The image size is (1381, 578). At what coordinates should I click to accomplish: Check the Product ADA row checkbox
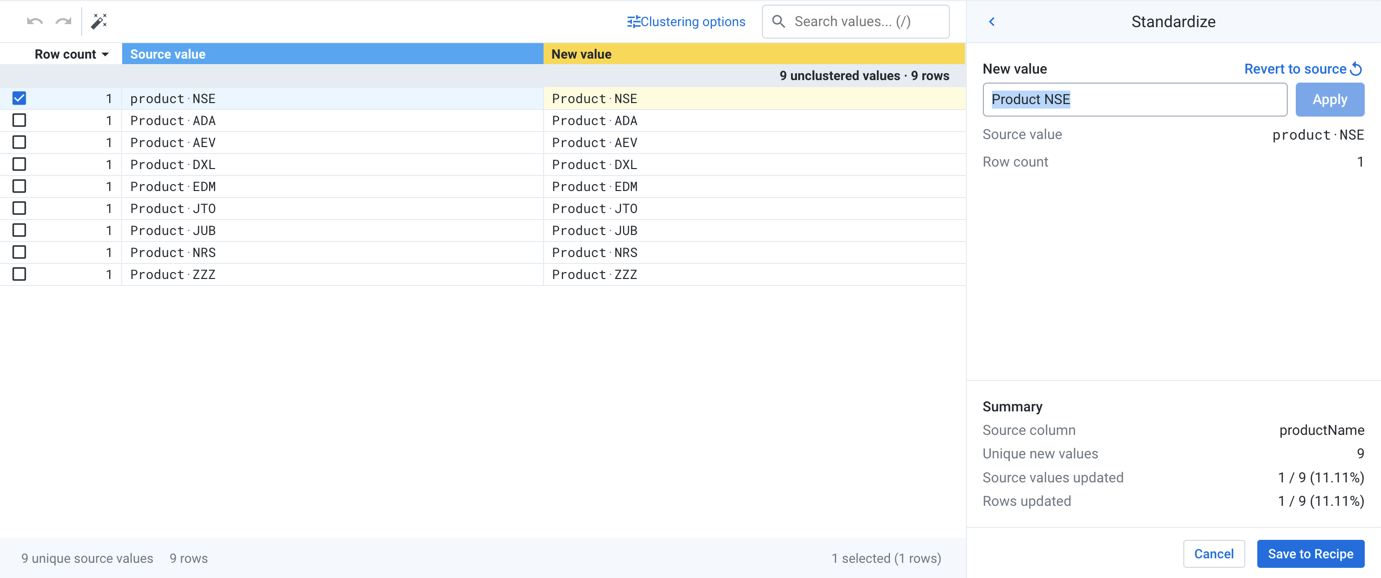pyautogui.click(x=19, y=120)
